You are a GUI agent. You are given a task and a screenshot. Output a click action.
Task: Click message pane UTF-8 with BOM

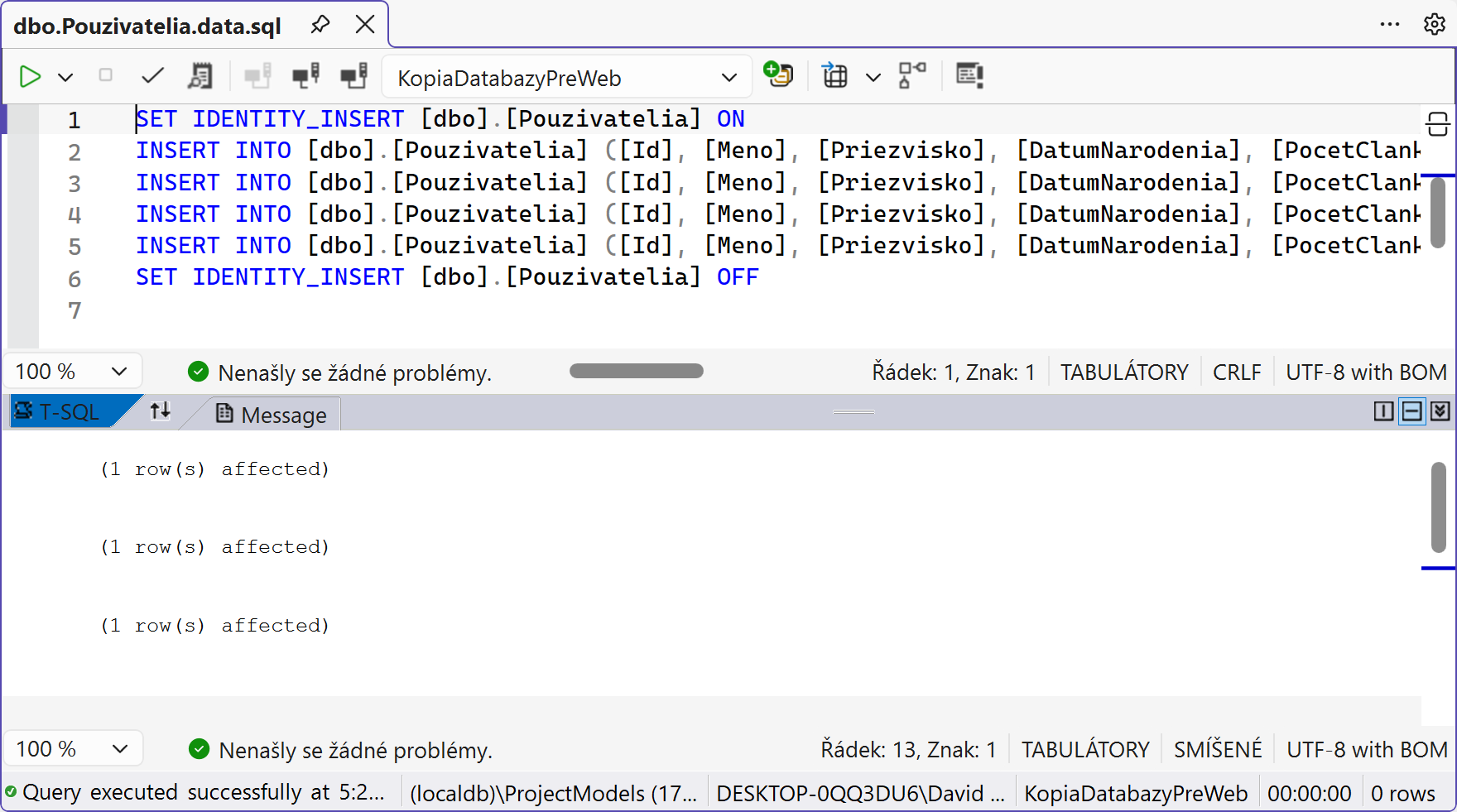click(1367, 750)
